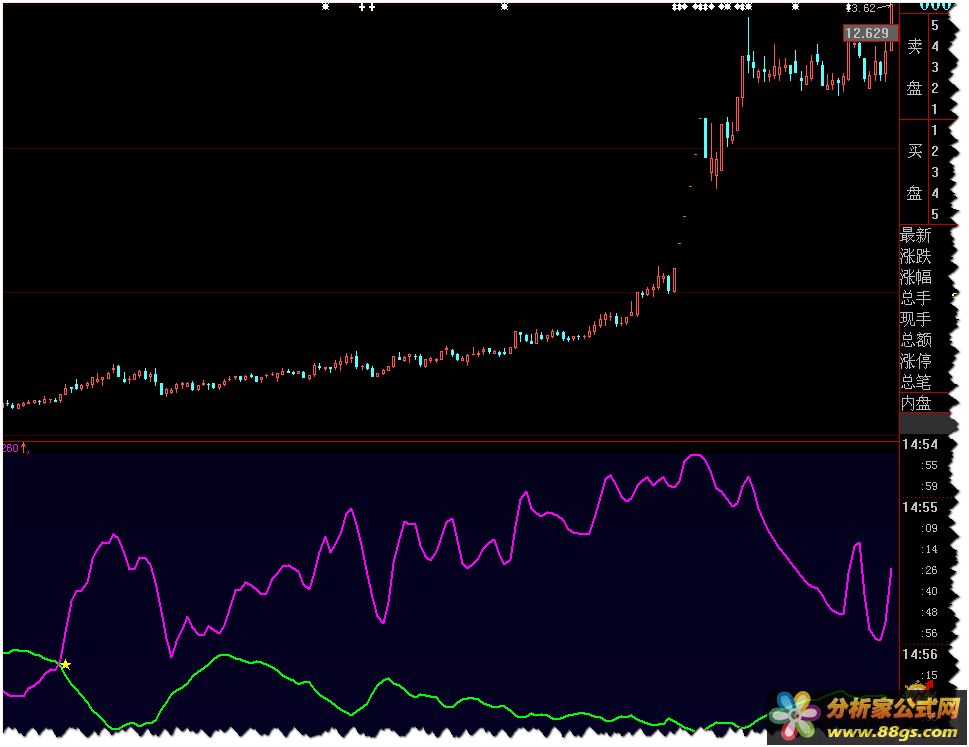Viewport: 969px width, 747px height.
Task: Click the 总手 total volume row
Action: pos(916,298)
